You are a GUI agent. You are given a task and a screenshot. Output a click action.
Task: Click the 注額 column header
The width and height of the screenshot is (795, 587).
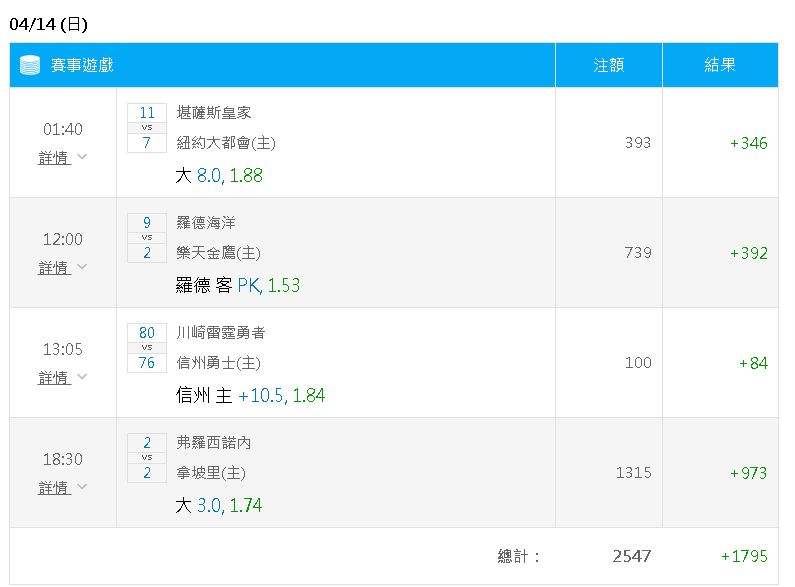[609, 65]
